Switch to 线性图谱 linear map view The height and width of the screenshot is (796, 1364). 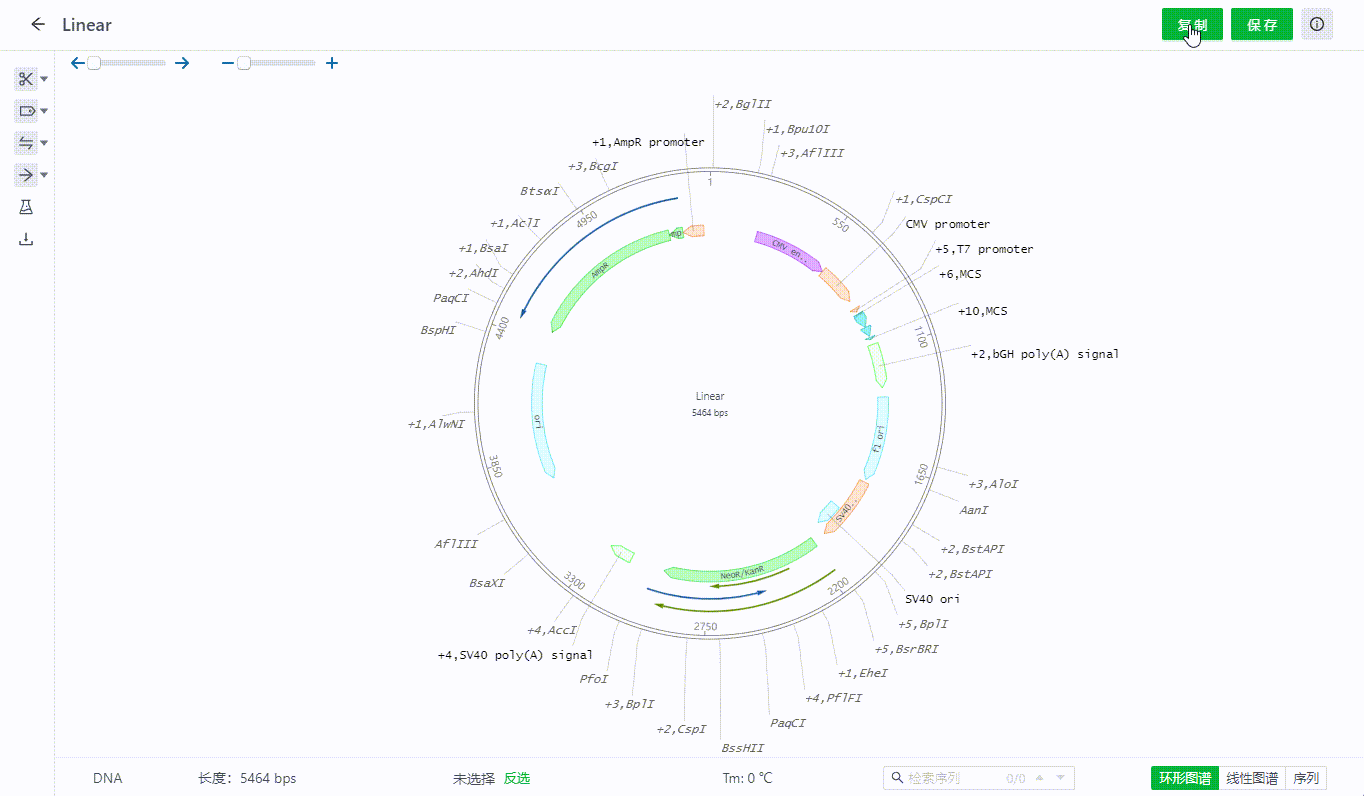[1252, 778]
